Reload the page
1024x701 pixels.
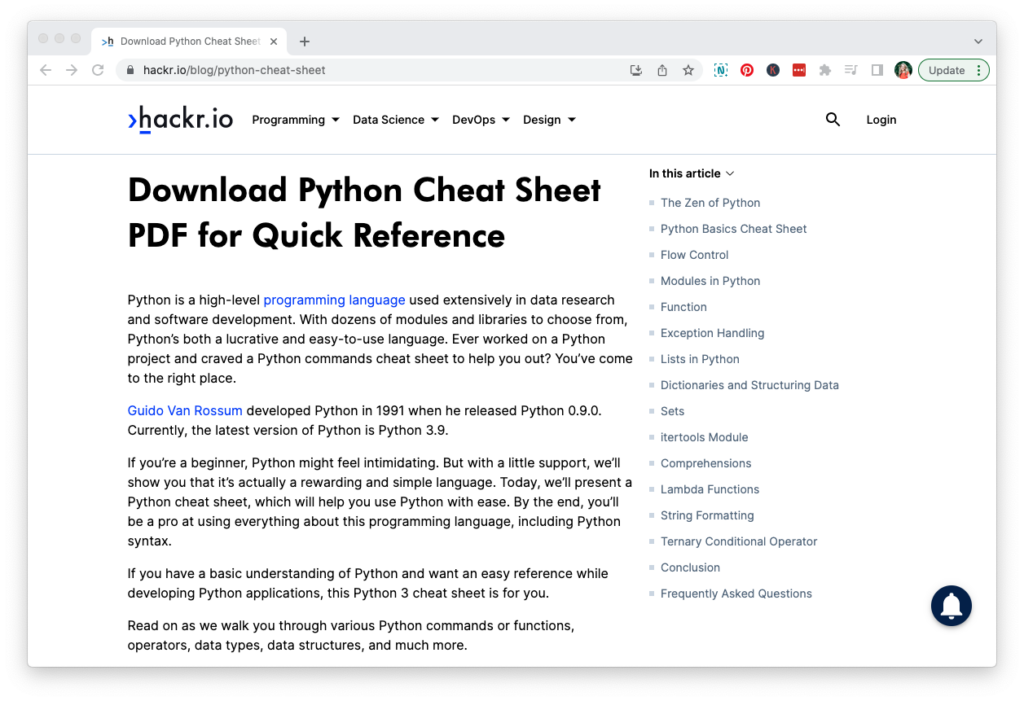pyautogui.click(x=98, y=70)
